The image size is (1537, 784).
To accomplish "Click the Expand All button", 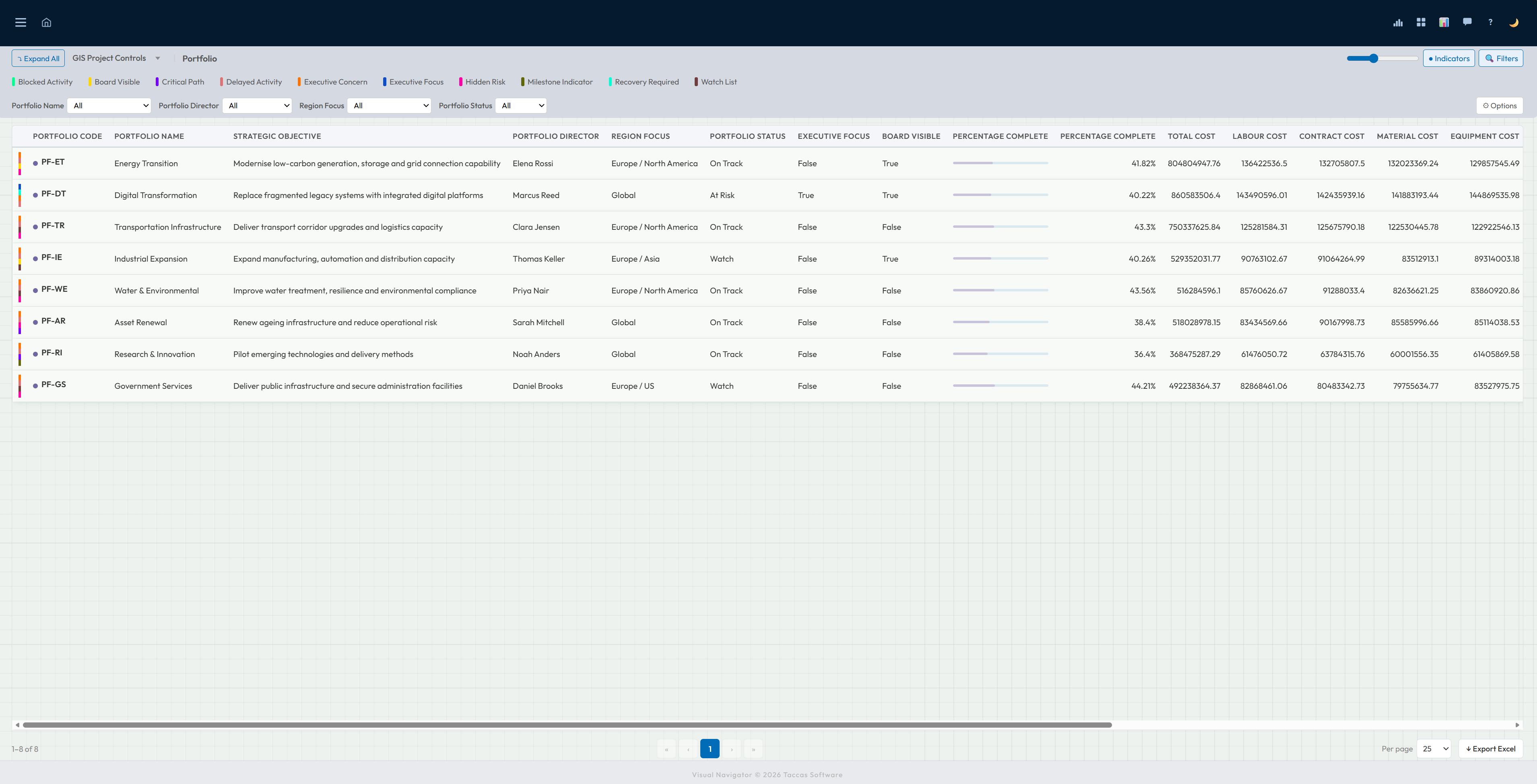I will pos(38,58).
